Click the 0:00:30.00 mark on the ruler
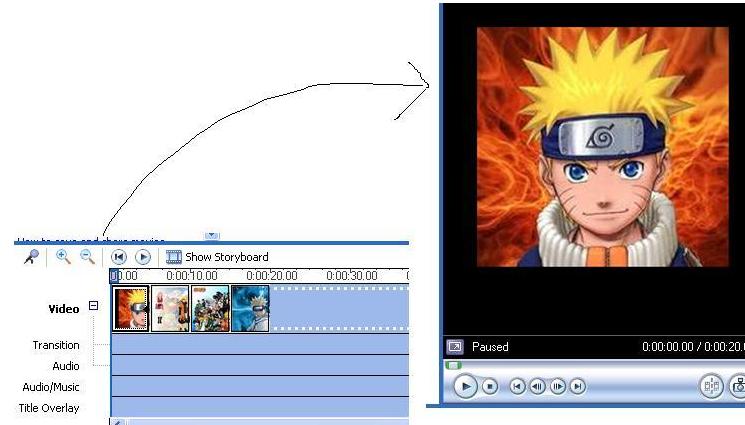745x425 pixels. click(352, 276)
